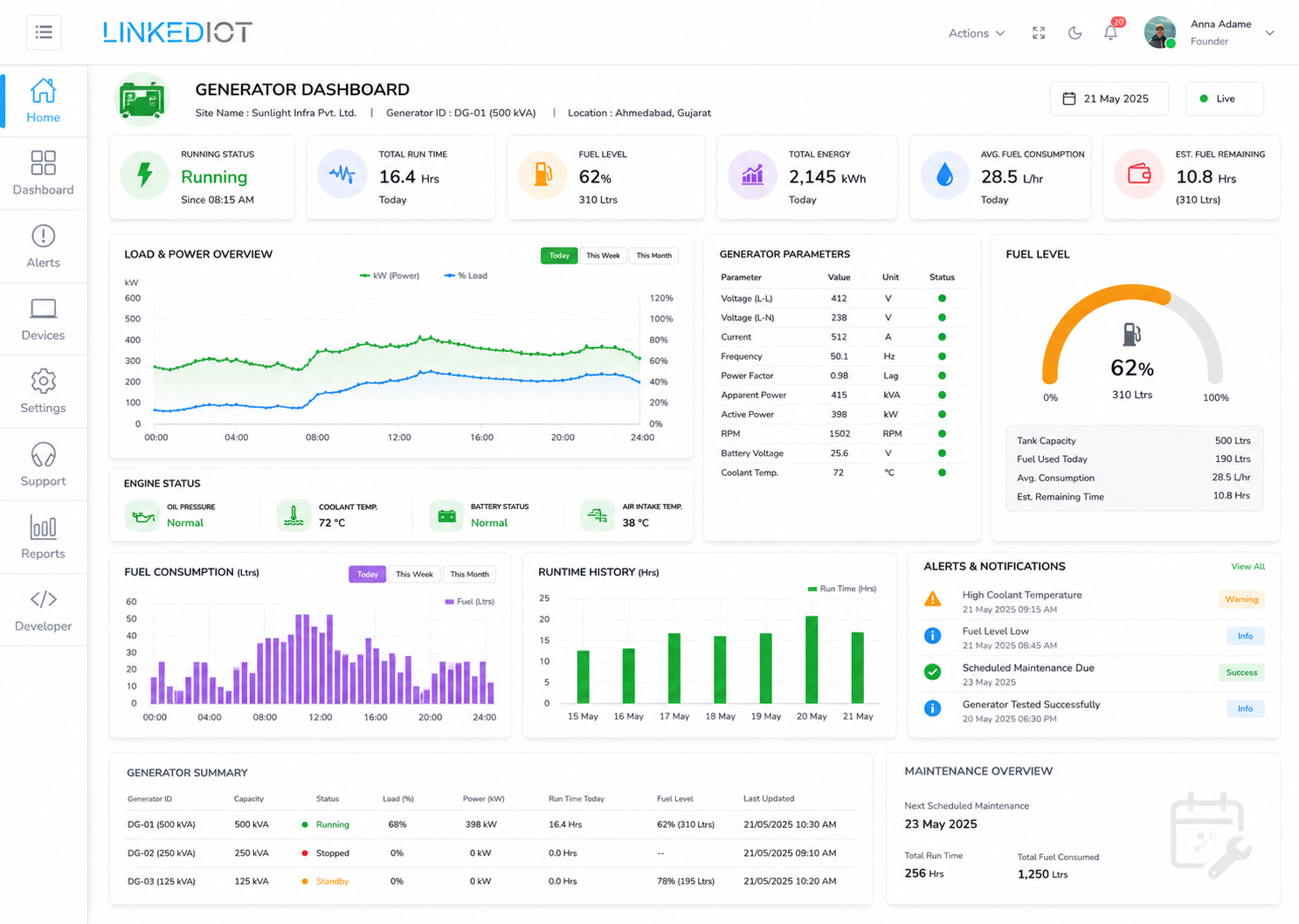Viewport: 1299px width, 924px height.
Task: Toggle fullscreen mode icon
Action: [x=1039, y=33]
